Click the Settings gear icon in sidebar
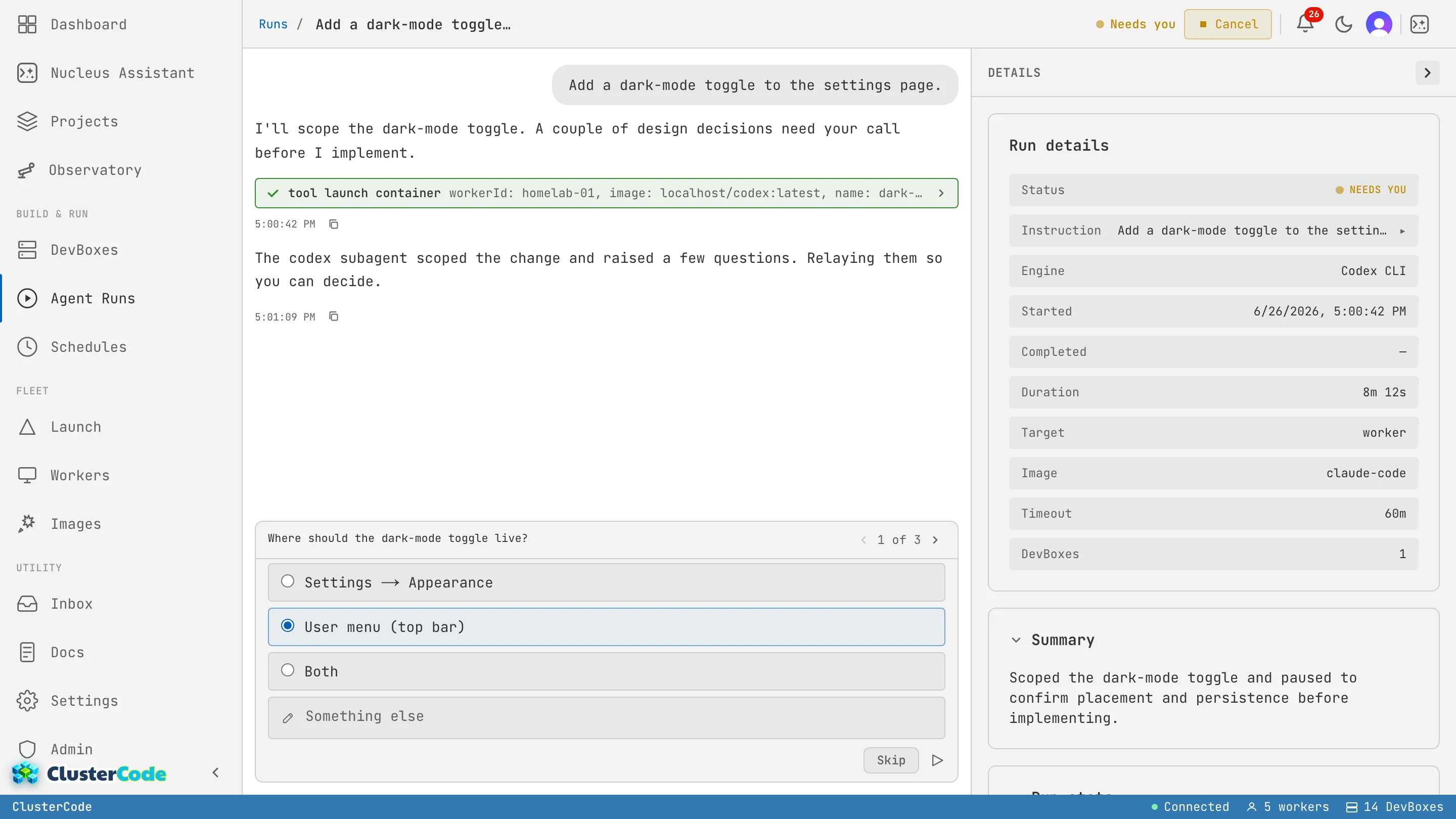The height and width of the screenshot is (819, 1456). (27, 701)
